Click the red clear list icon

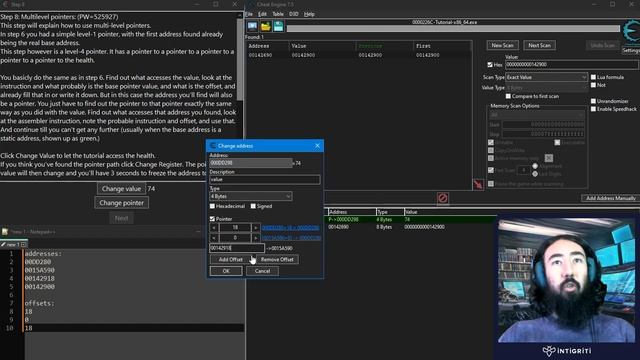coord(443,198)
